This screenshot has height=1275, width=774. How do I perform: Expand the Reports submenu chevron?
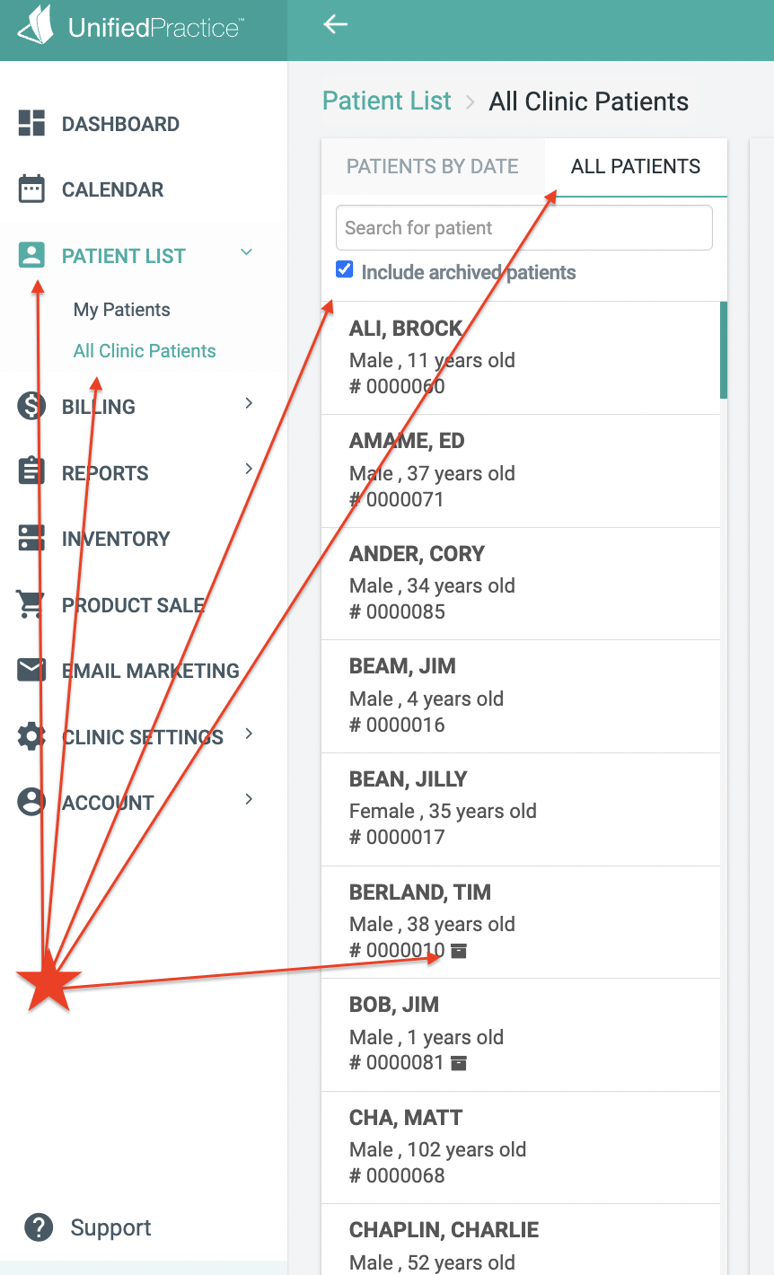coord(249,469)
